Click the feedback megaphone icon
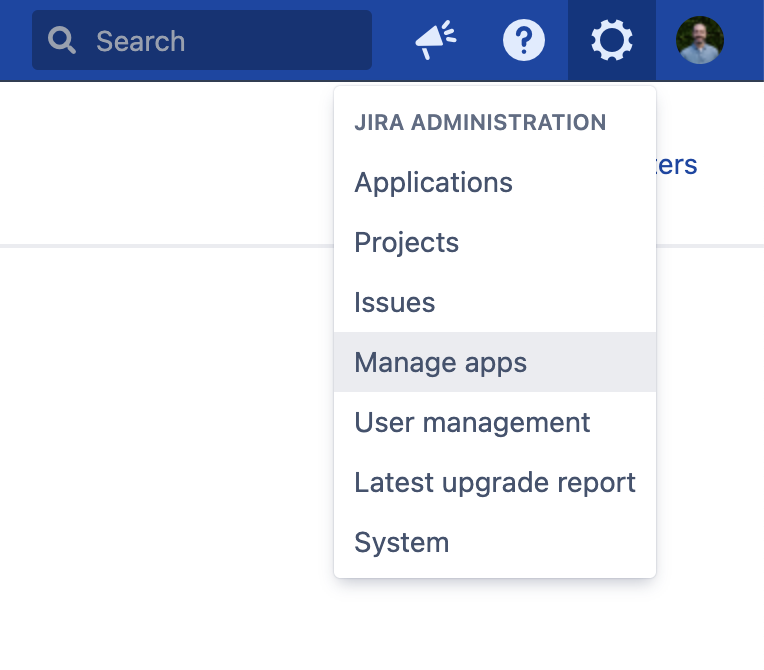Screen dimensions: 764x670 click(x=436, y=40)
